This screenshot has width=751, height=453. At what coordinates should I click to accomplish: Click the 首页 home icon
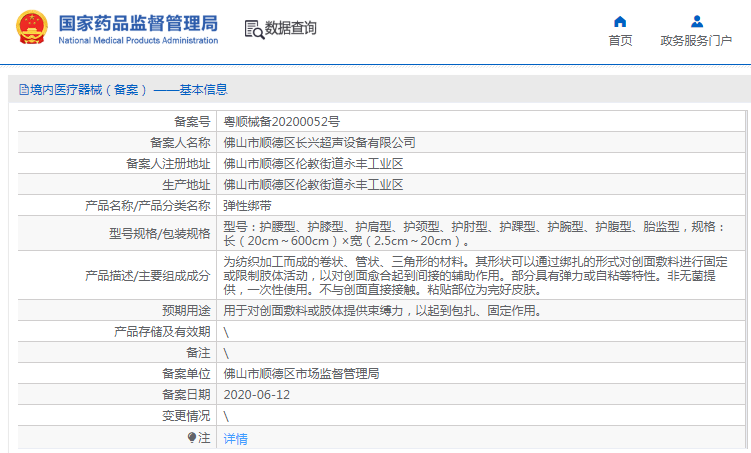pyautogui.click(x=620, y=22)
